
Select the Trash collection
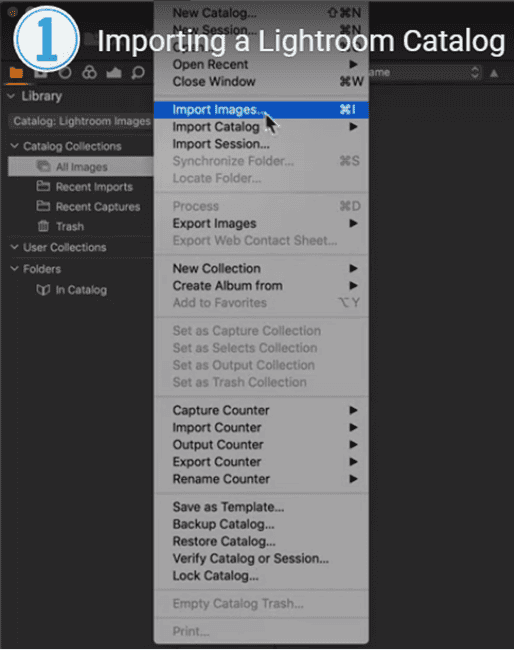81,226
